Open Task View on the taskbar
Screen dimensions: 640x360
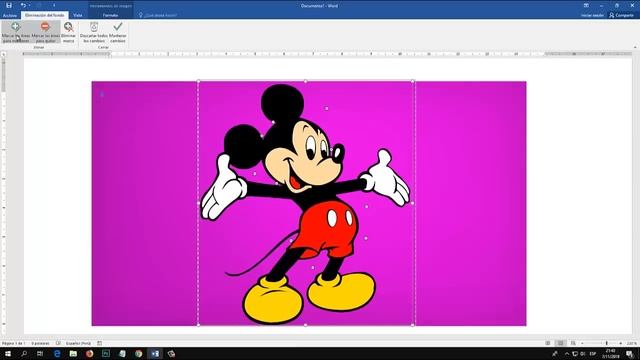[x=40, y=353]
